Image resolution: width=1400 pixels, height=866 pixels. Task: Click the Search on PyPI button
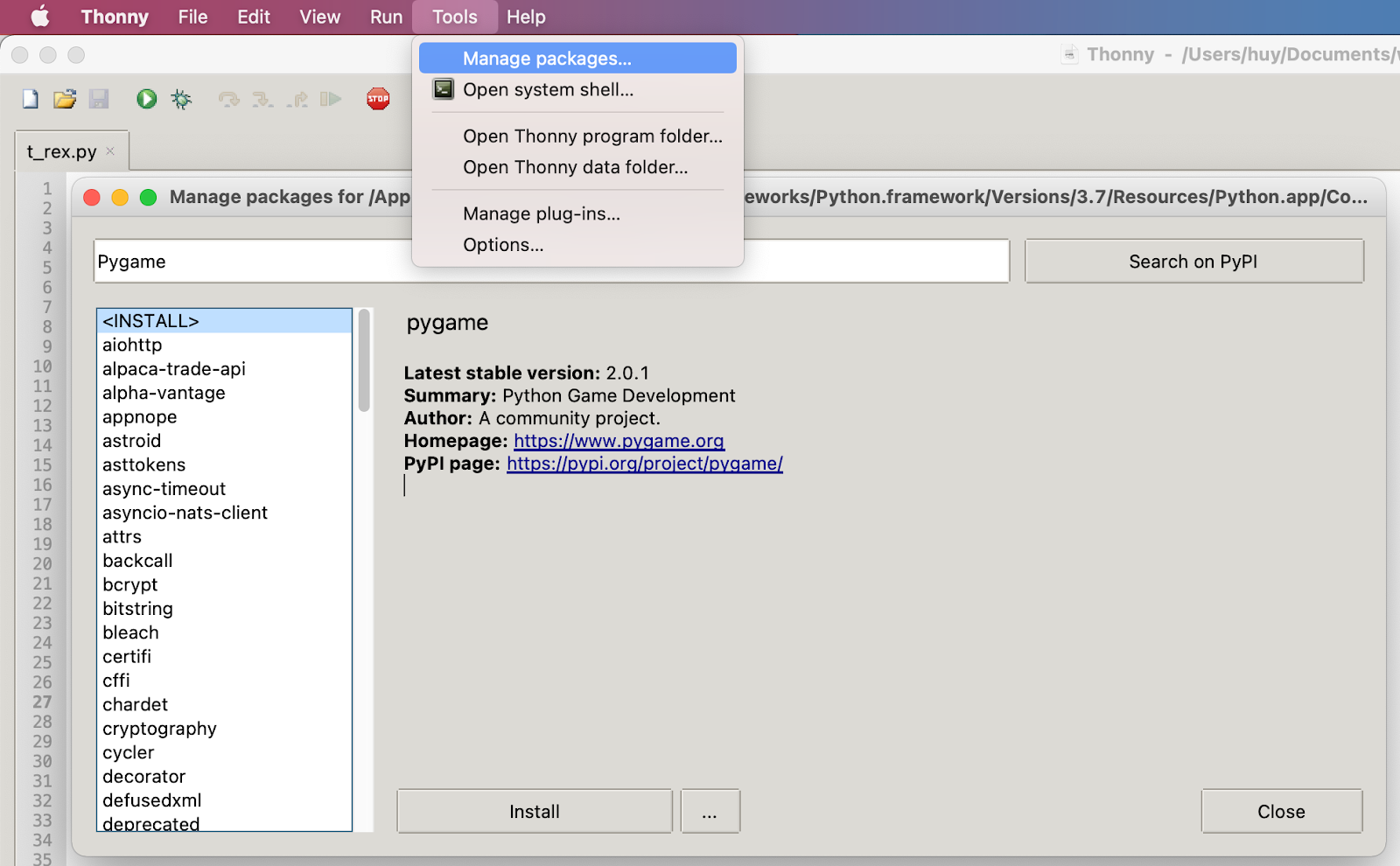1193,262
